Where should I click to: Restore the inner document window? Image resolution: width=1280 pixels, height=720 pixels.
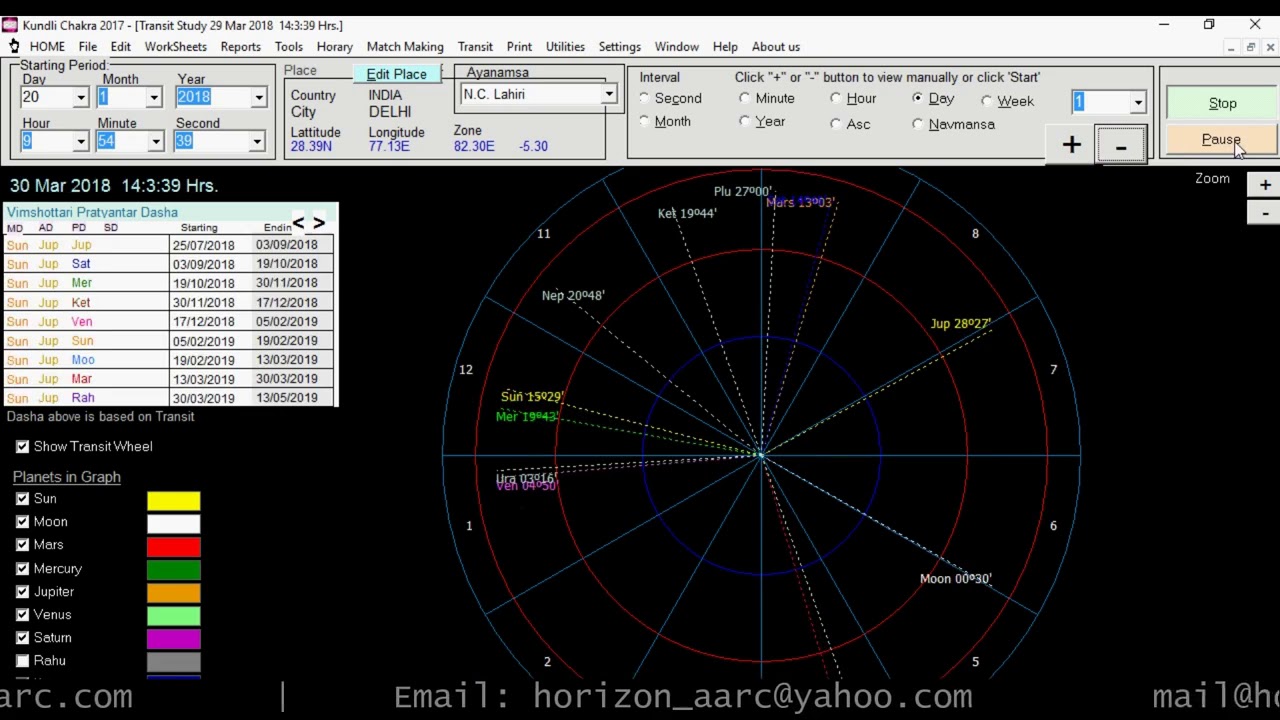[1250, 47]
